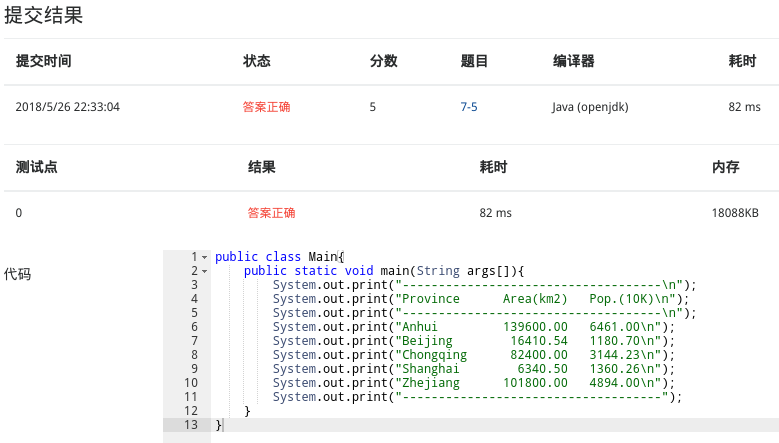Image resolution: width=779 pixels, height=443 pixels.
Task: Open the 7-5 problem link
Action: point(468,107)
